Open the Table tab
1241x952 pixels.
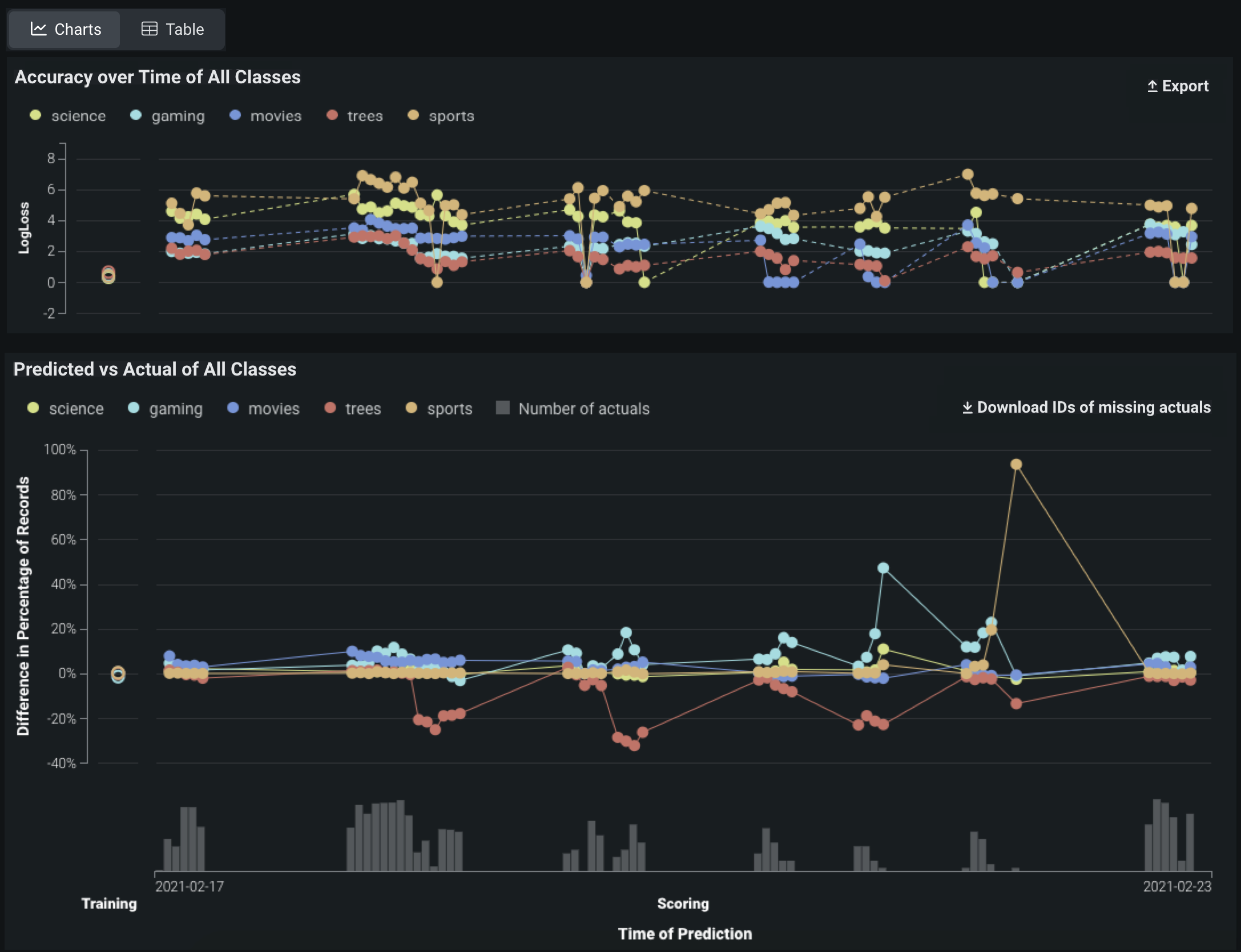[x=172, y=29]
